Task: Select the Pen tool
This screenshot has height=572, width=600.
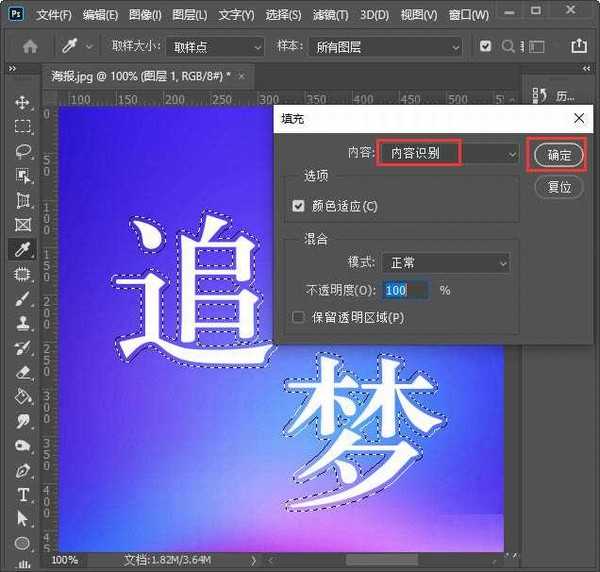Action: [23, 470]
